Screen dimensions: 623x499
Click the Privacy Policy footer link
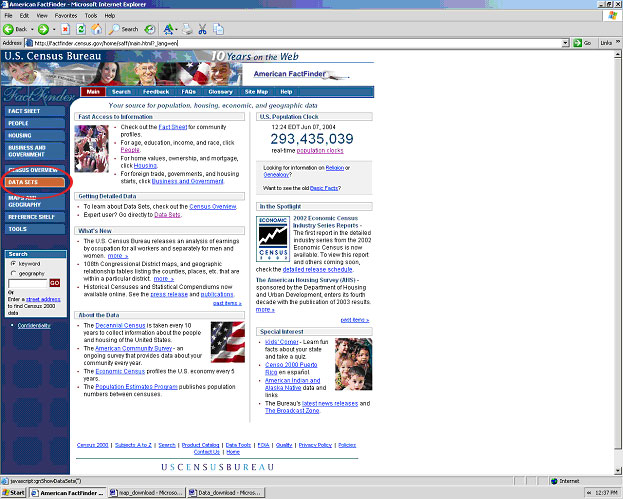(315, 445)
